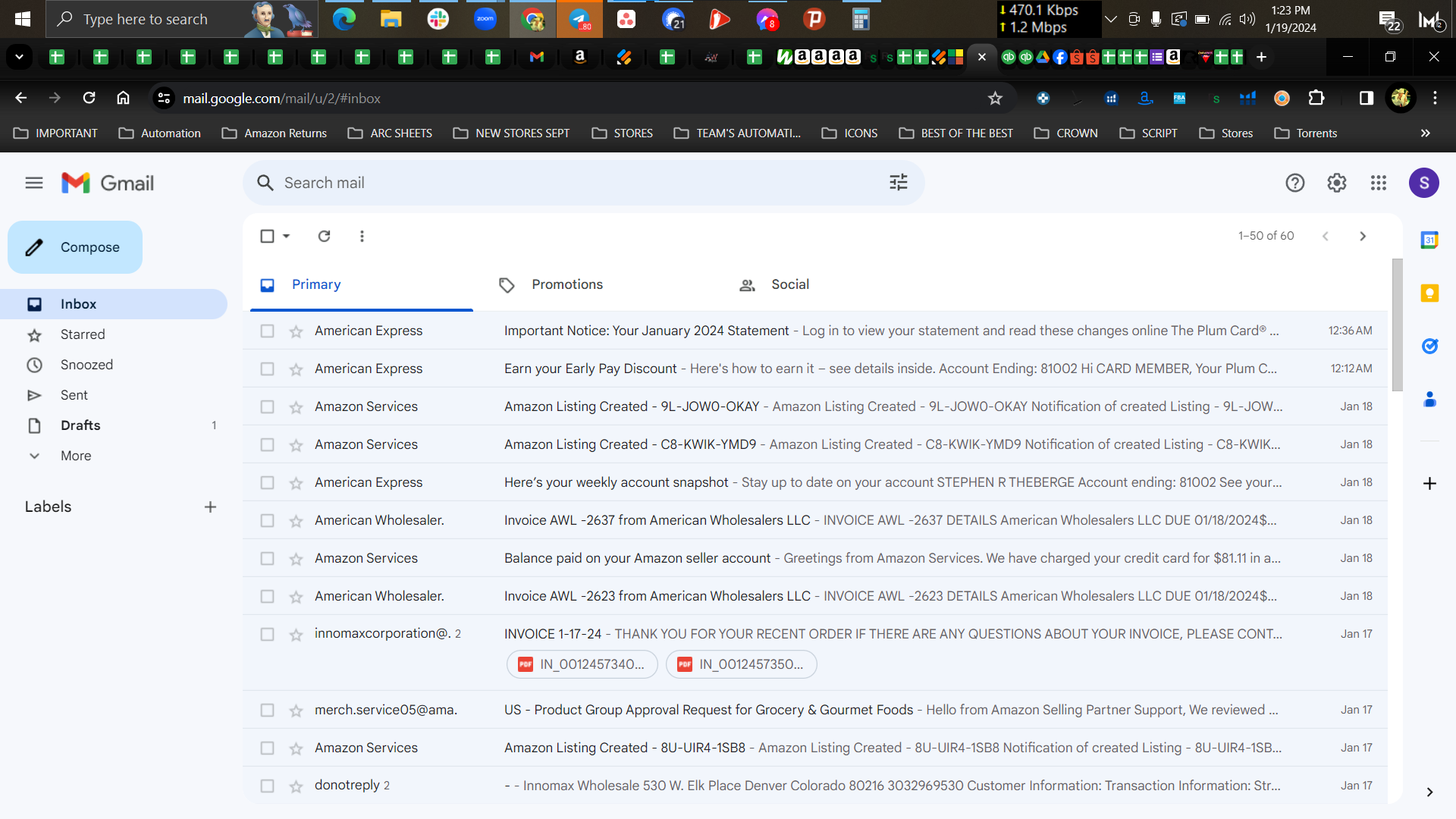Select the Important Notice January 2024 Statement email checkbox

(x=267, y=331)
